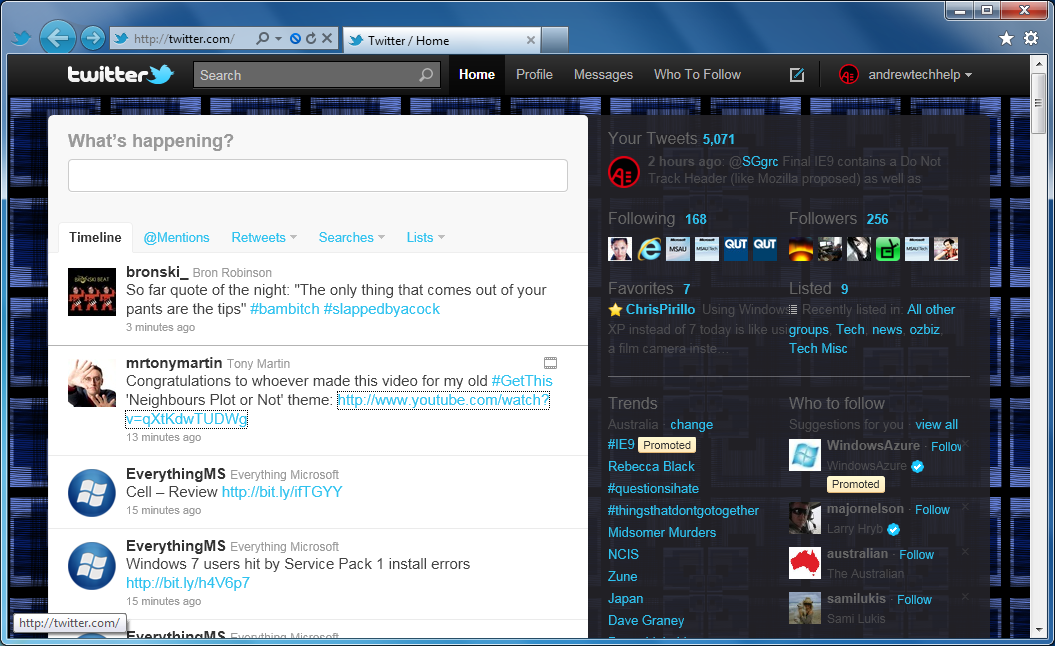
Task: Click the compatibility view icon in address bar
Action: 295,38
